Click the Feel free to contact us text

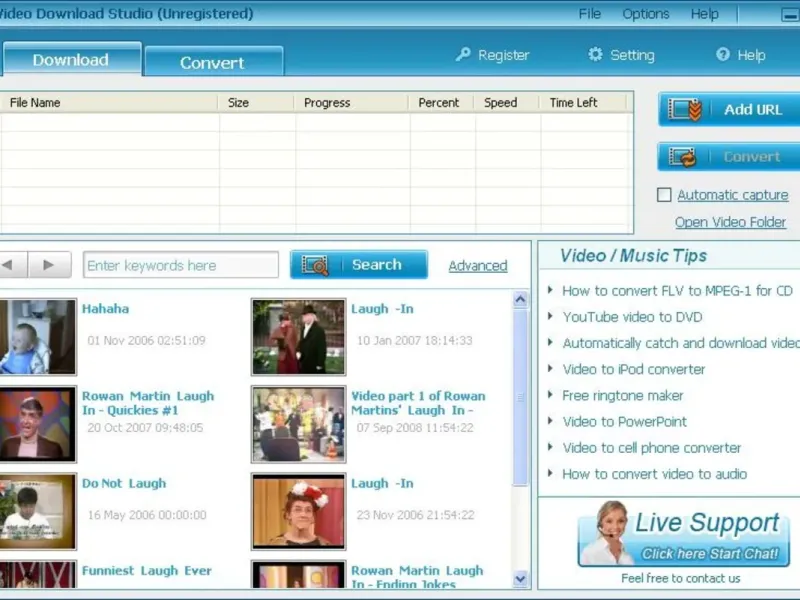tap(681, 578)
